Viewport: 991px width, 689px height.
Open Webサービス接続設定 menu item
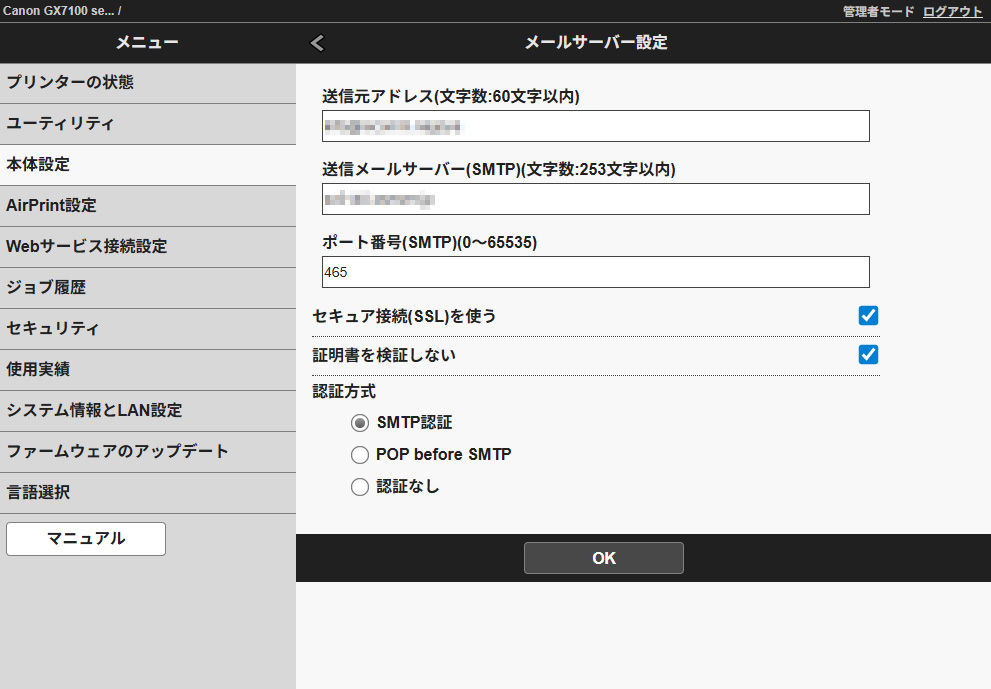(148, 247)
